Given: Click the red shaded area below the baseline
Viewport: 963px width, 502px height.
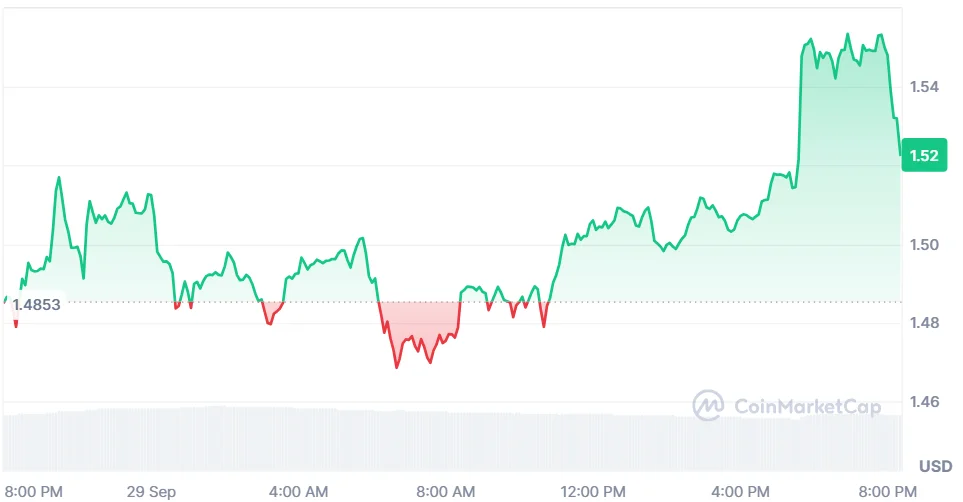Looking at the screenshot, I should point(420,326).
